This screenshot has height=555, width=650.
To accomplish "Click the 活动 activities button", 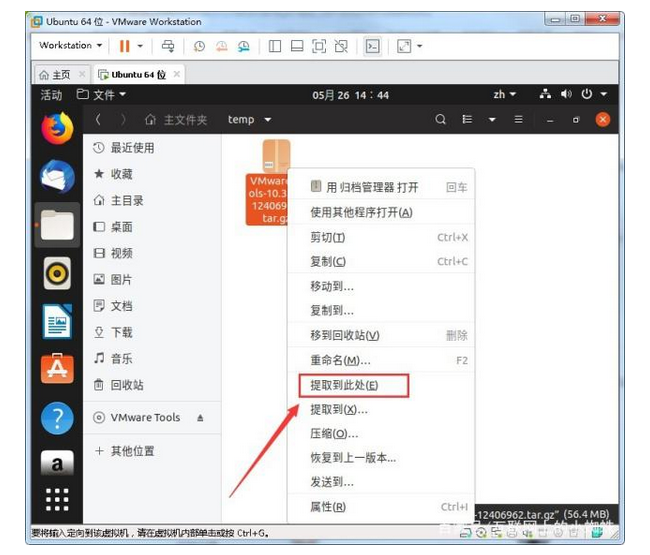I will (51, 95).
